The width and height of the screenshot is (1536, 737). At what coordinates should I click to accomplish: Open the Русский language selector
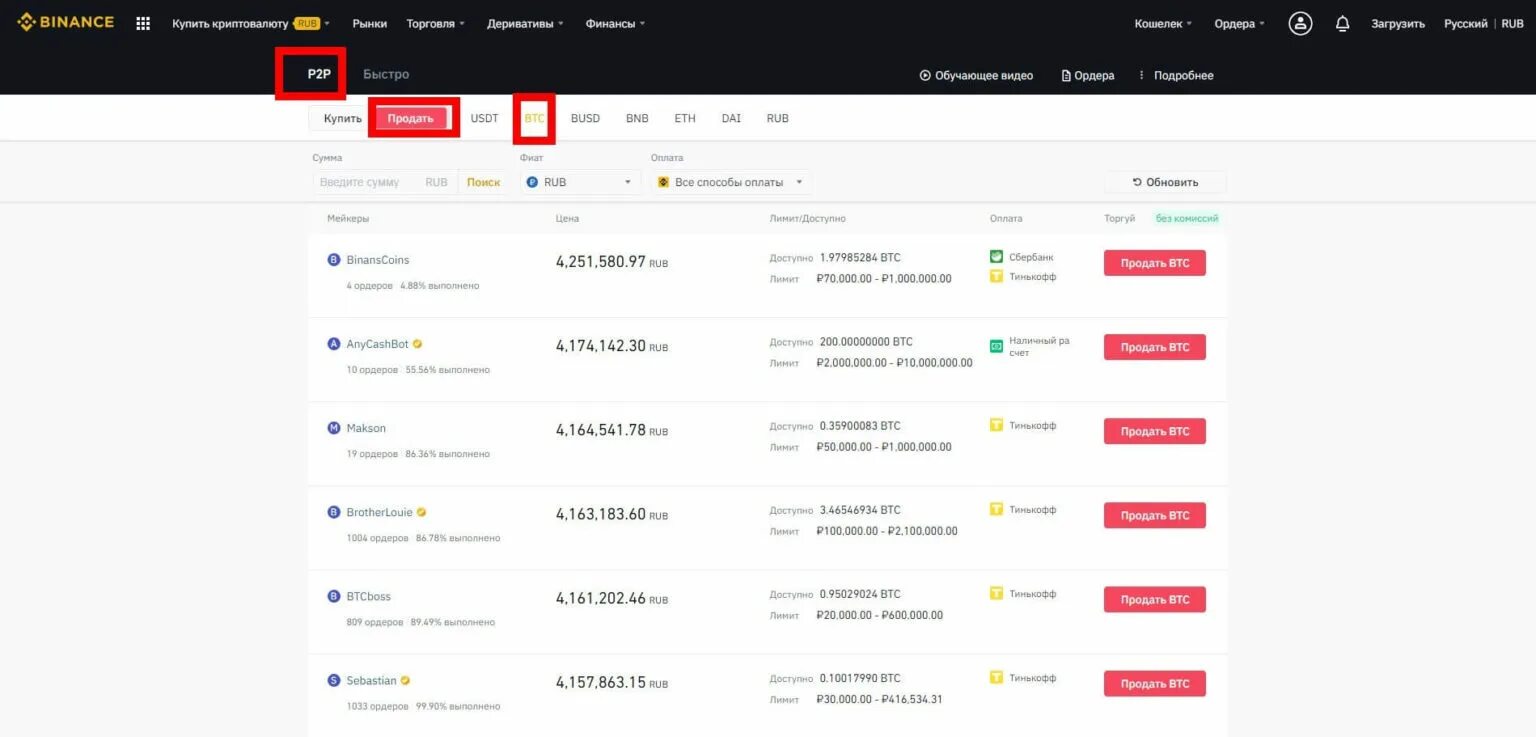tap(1465, 23)
